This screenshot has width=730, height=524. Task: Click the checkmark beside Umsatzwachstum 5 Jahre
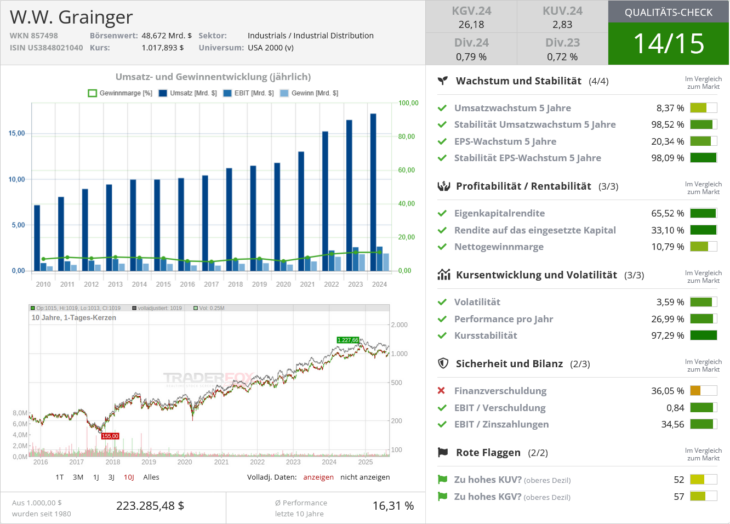pos(442,108)
